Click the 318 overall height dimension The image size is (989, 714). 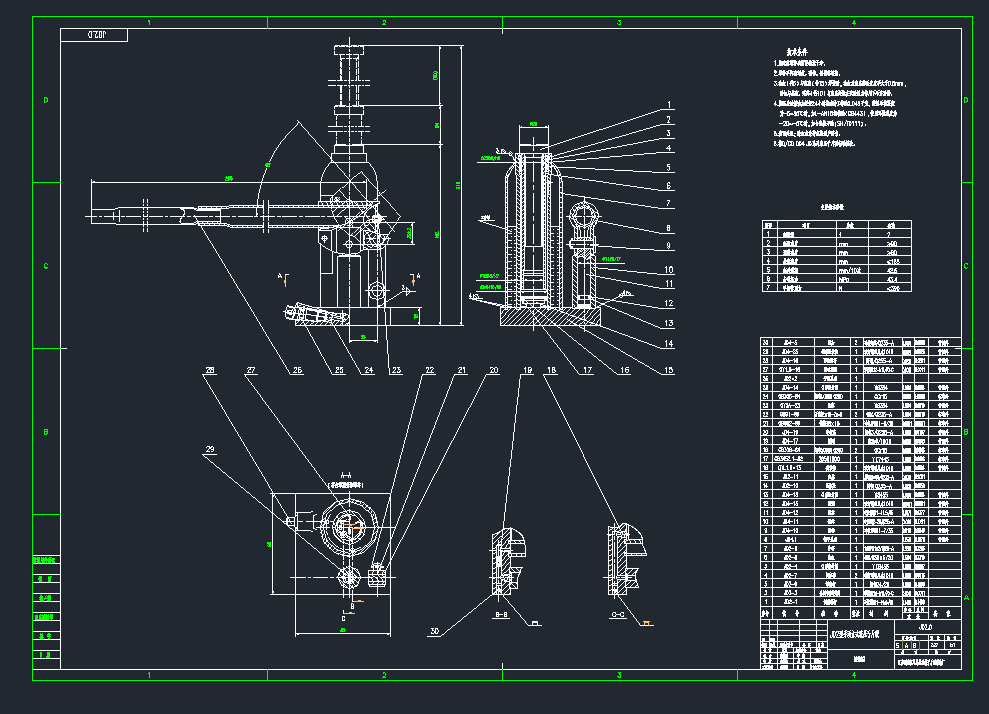tap(459, 186)
